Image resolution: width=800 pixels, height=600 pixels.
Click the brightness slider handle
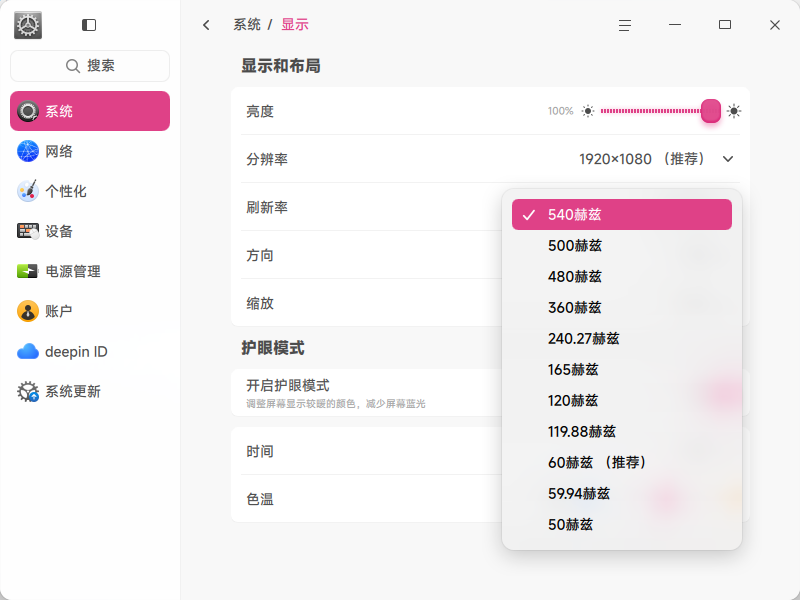(x=710, y=111)
